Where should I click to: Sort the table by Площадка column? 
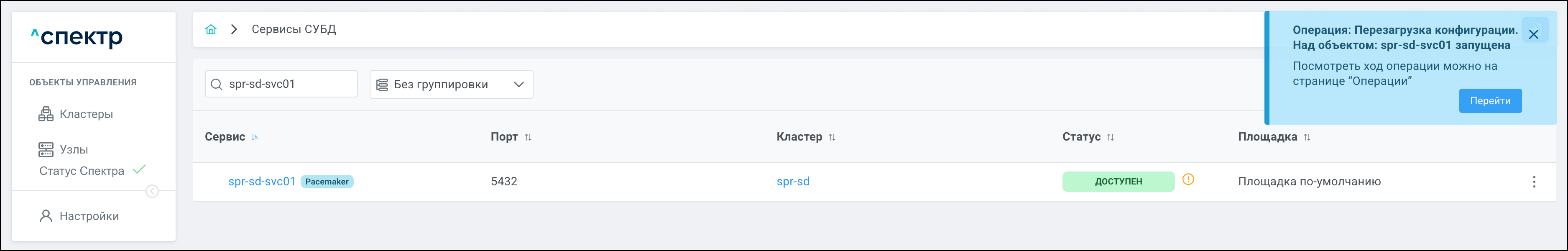coord(1306,137)
